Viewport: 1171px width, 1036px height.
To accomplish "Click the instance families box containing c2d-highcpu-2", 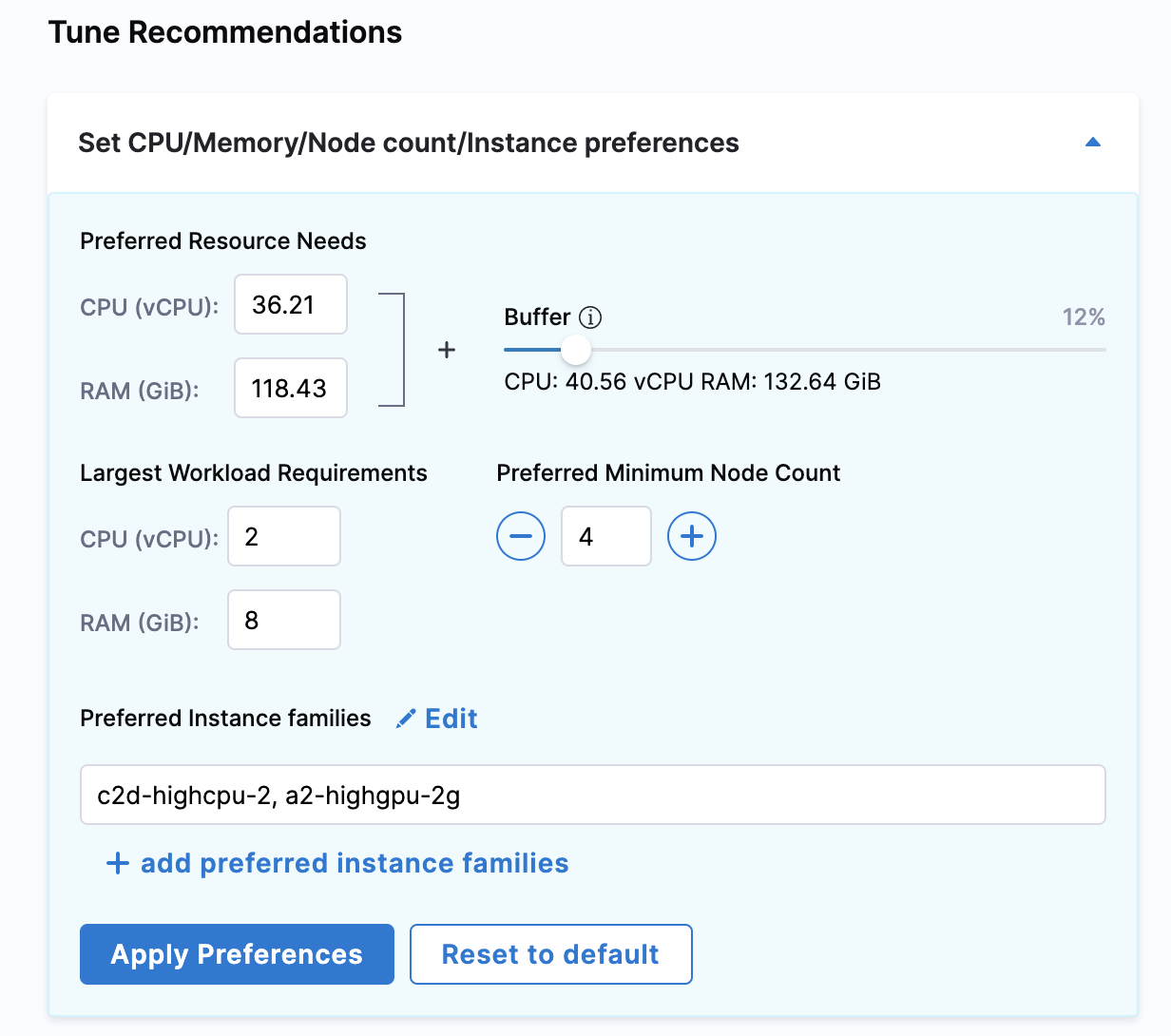I will pos(592,795).
